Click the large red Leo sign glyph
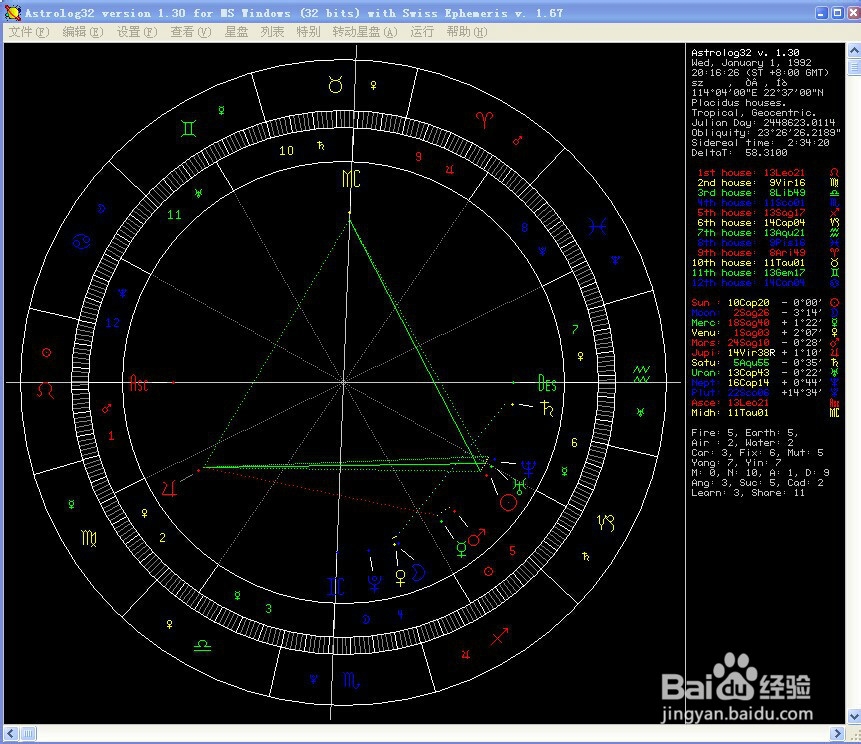The height and width of the screenshot is (744, 861). (x=45, y=390)
